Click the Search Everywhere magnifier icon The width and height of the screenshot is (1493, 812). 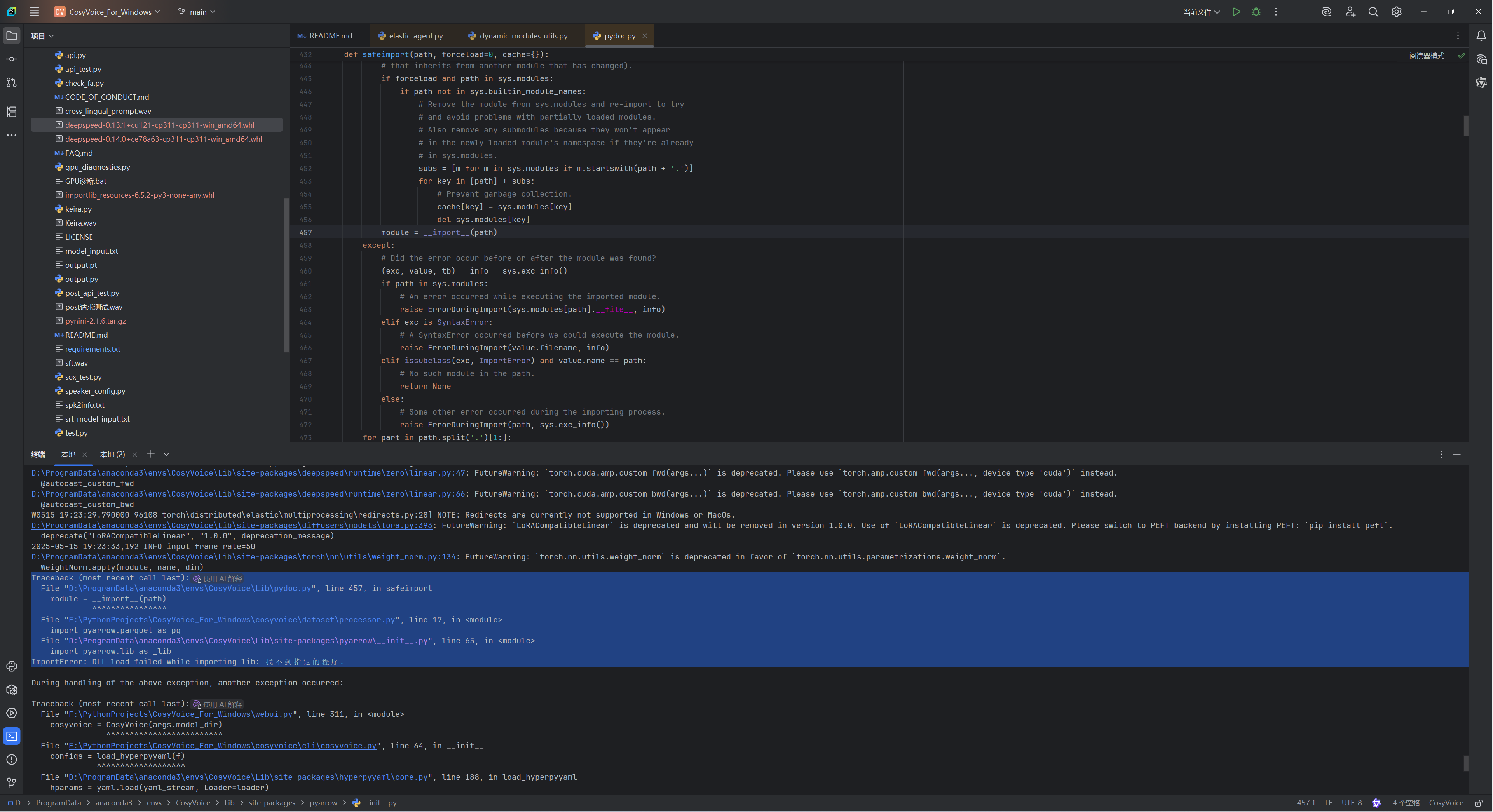pos(1373,12)
